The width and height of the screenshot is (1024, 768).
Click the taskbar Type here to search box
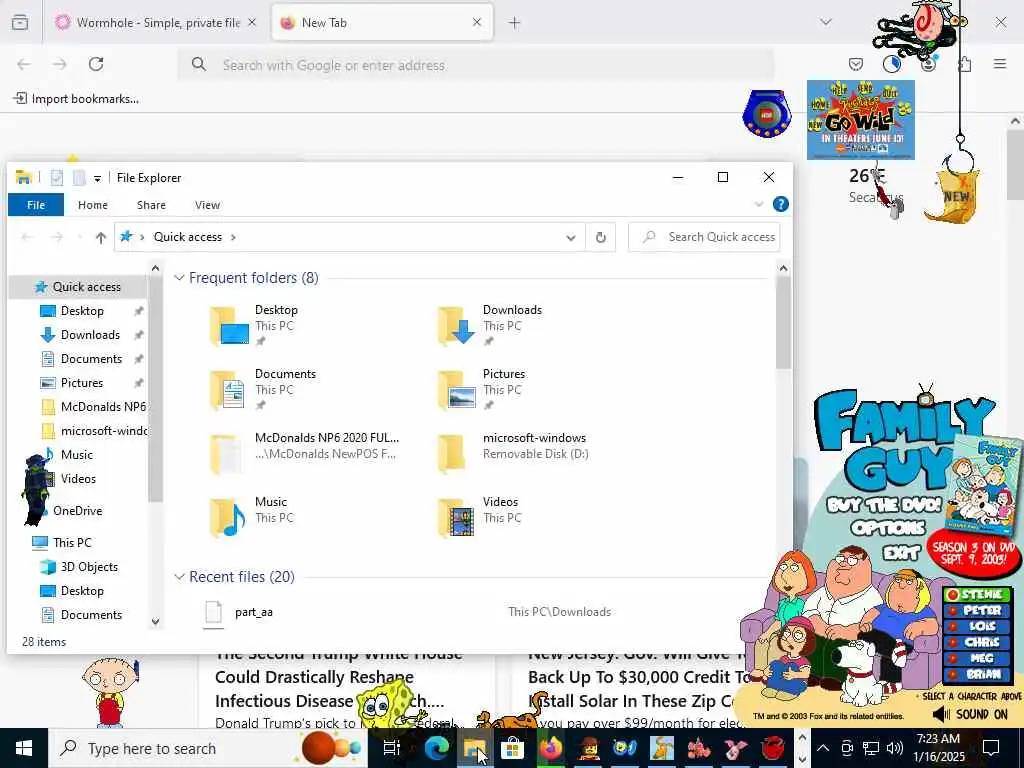(209, 748)
